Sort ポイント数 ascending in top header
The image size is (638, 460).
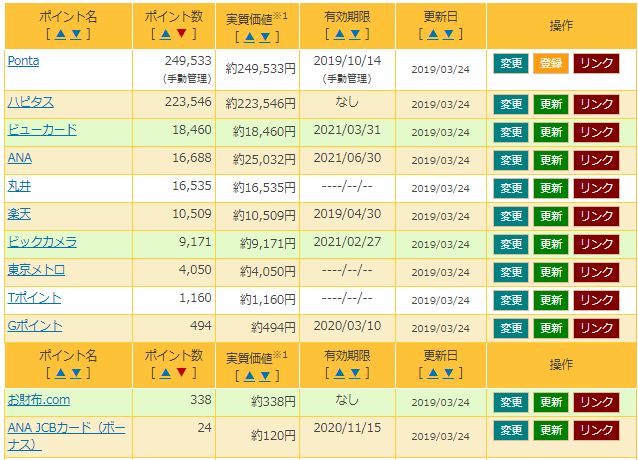tap(165, 34)
